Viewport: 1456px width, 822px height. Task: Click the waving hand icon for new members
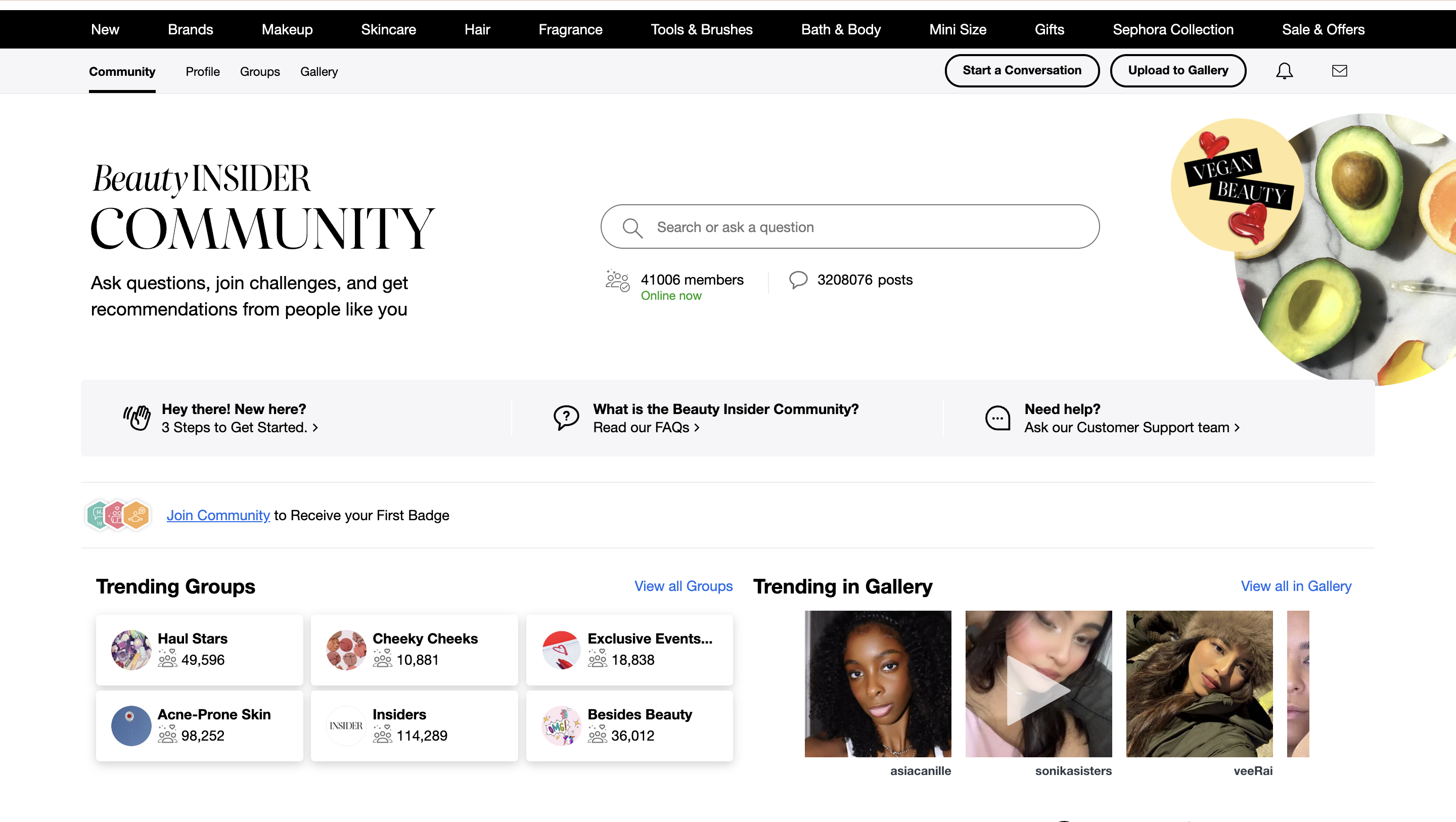[x=136, y=418]
